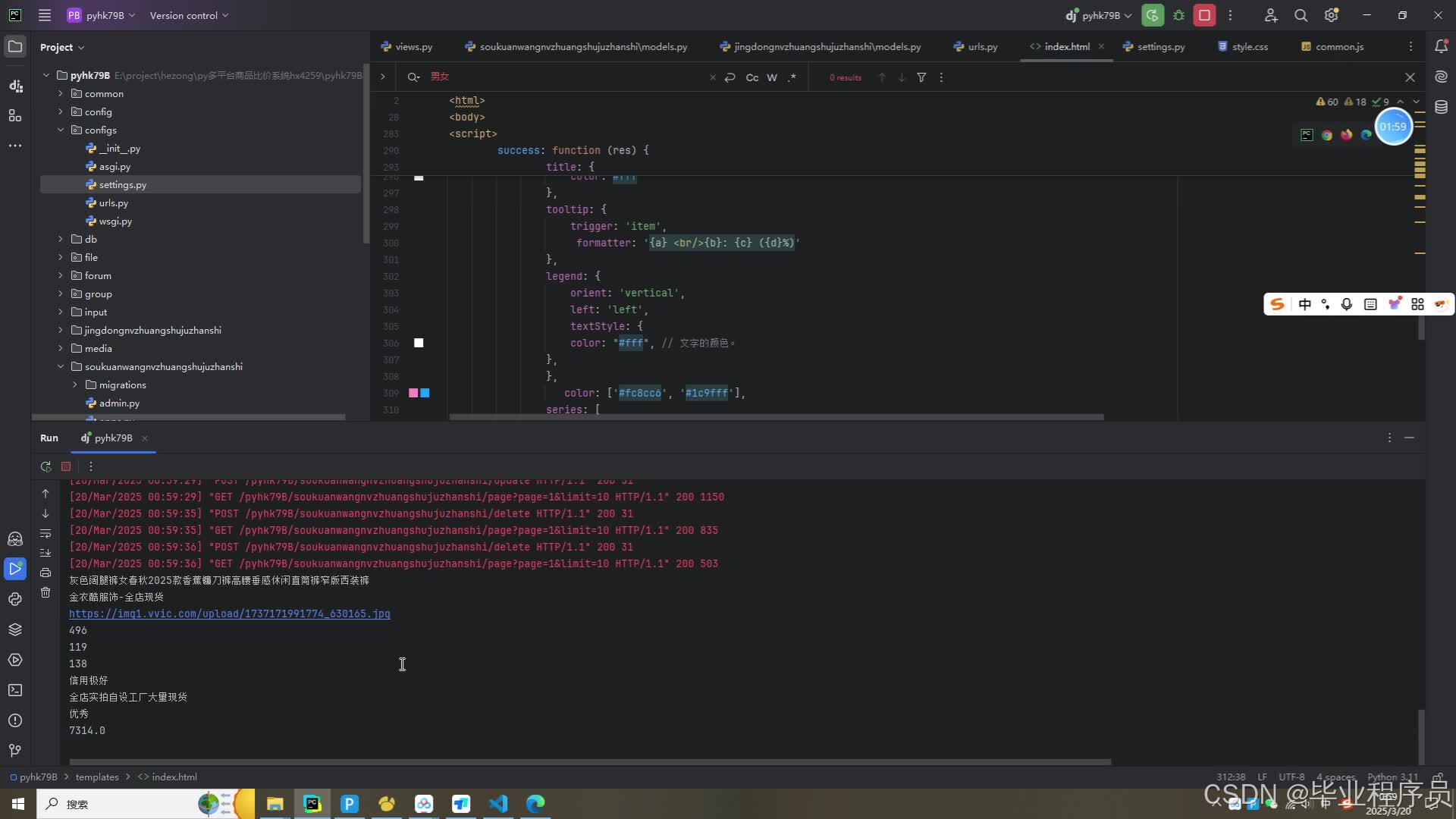This screenshot has width=1456, height=819.
Task: Open the Database tool window on right sidebar
Action: (1441, 107)
